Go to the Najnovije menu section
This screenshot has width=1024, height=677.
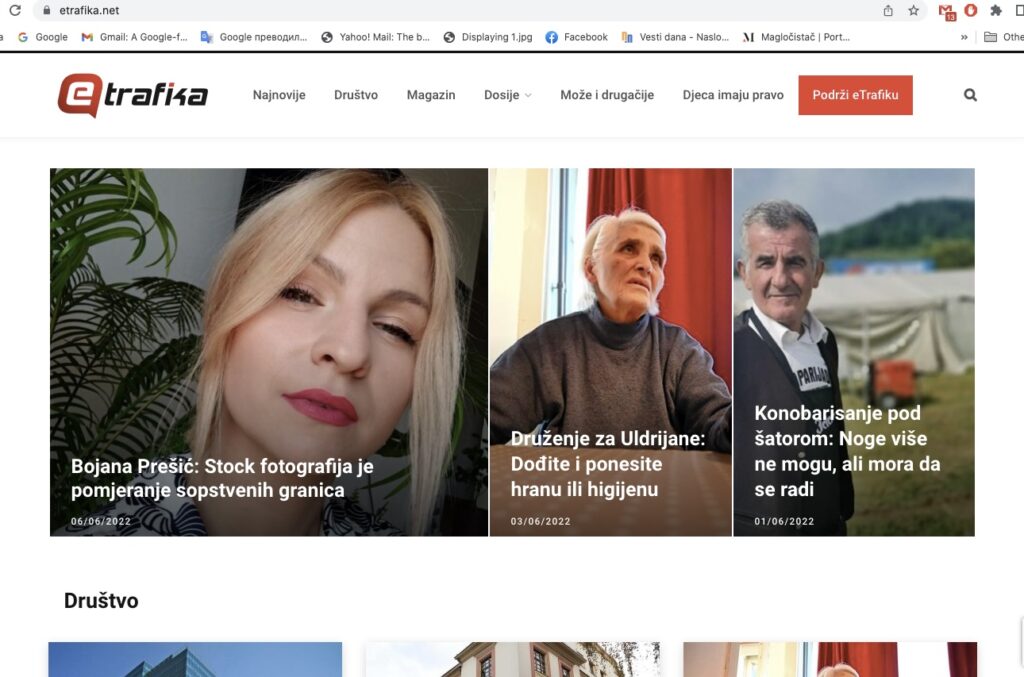(x=279, y=95)
